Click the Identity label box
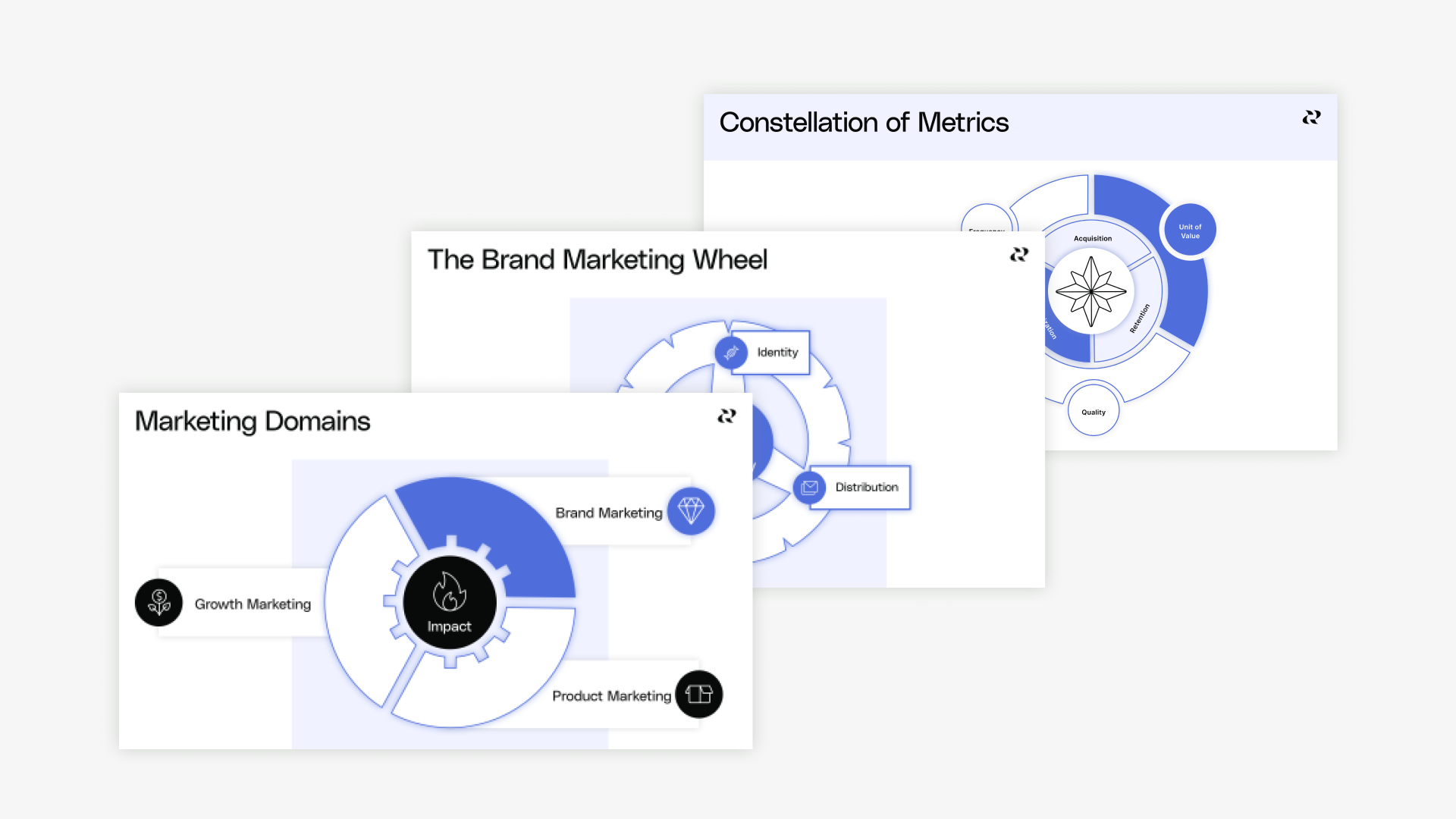 pos(772,353)
